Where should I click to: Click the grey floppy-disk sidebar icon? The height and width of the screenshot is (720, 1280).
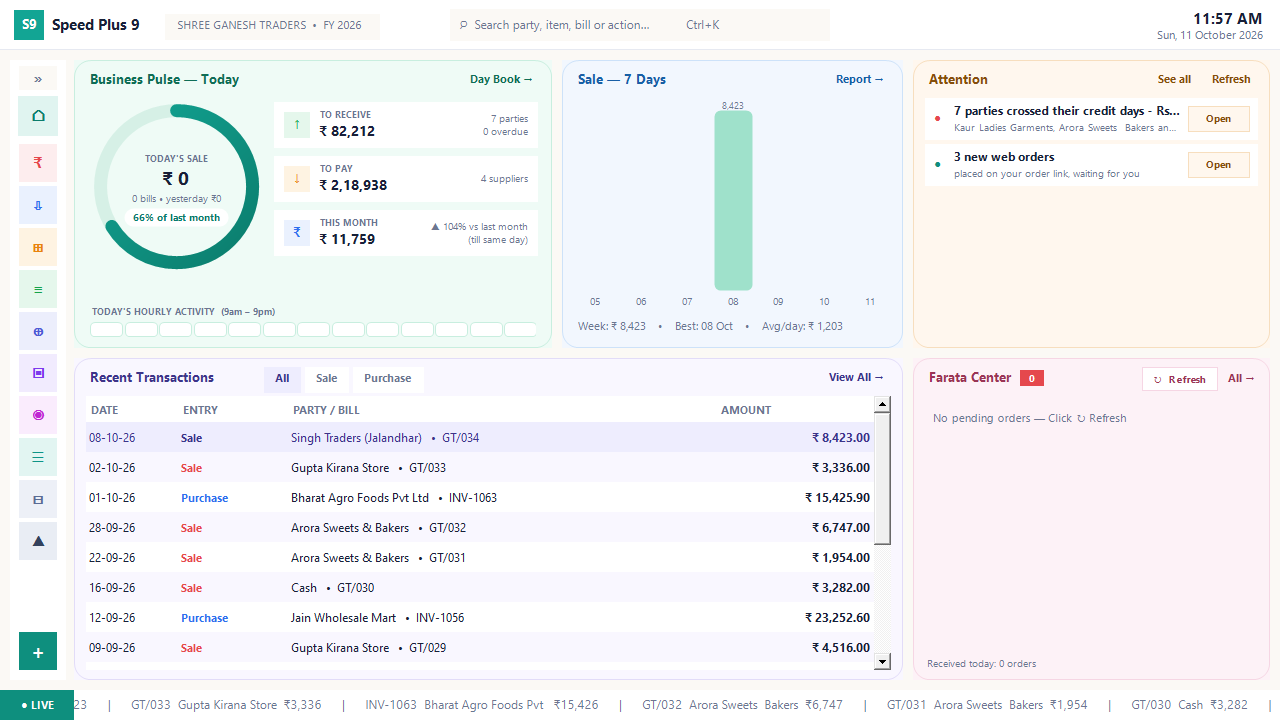pos(38,499)
